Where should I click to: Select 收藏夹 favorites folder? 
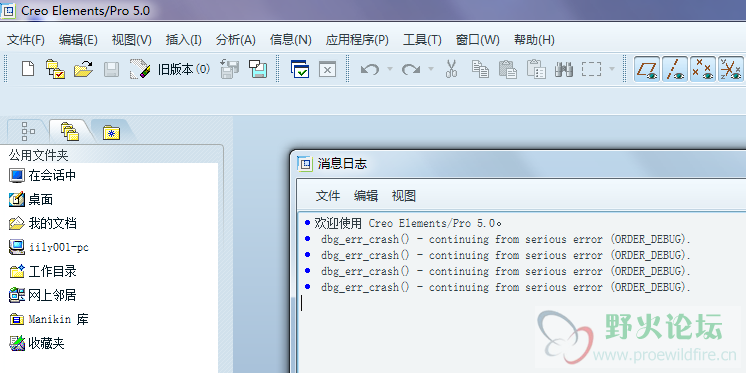(x=37, y=343)
